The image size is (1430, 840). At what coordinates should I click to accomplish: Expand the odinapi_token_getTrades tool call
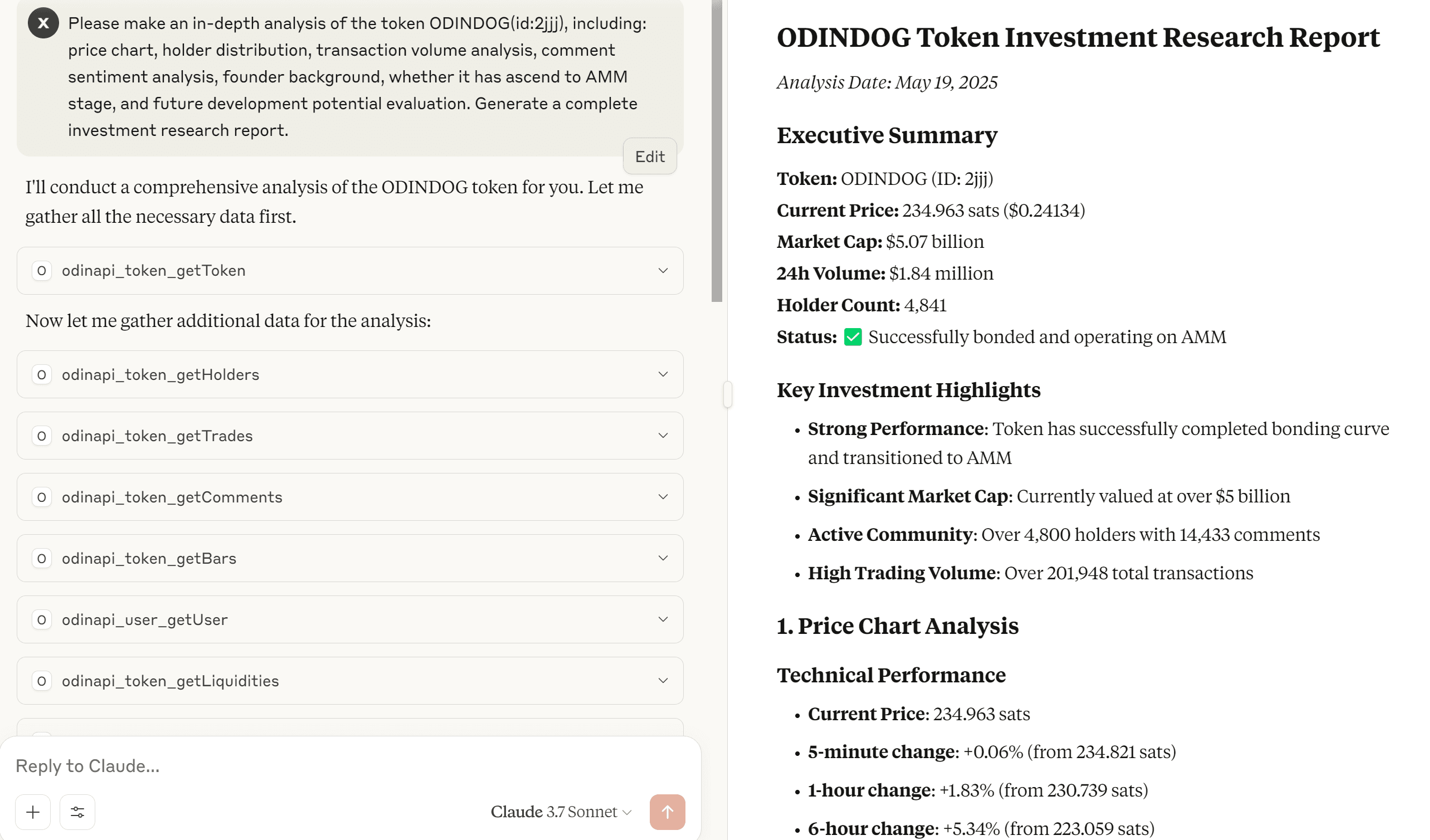(x=350, y=436)
